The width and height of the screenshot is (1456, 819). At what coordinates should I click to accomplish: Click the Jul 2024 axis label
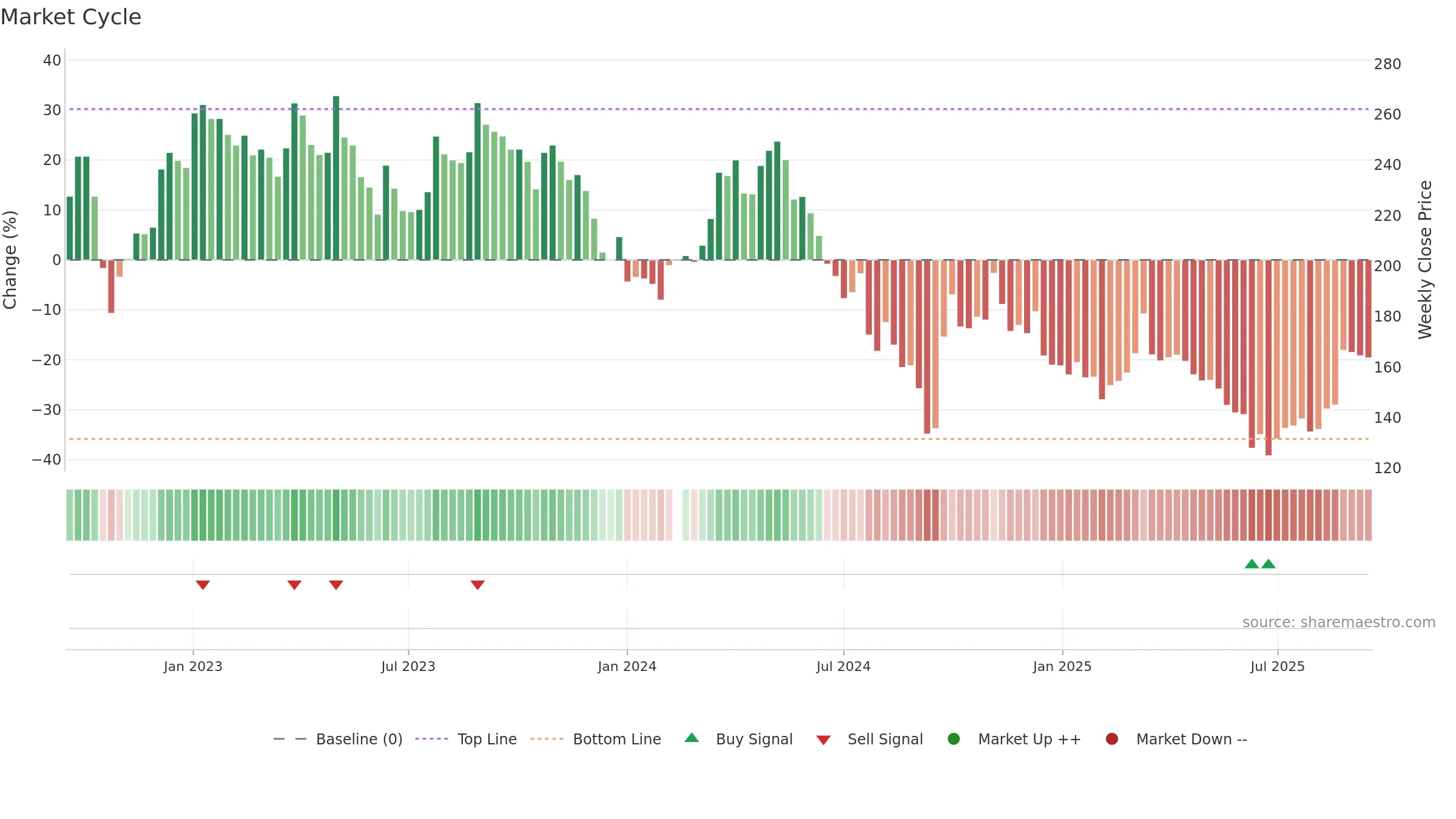[x=843, y=667]
